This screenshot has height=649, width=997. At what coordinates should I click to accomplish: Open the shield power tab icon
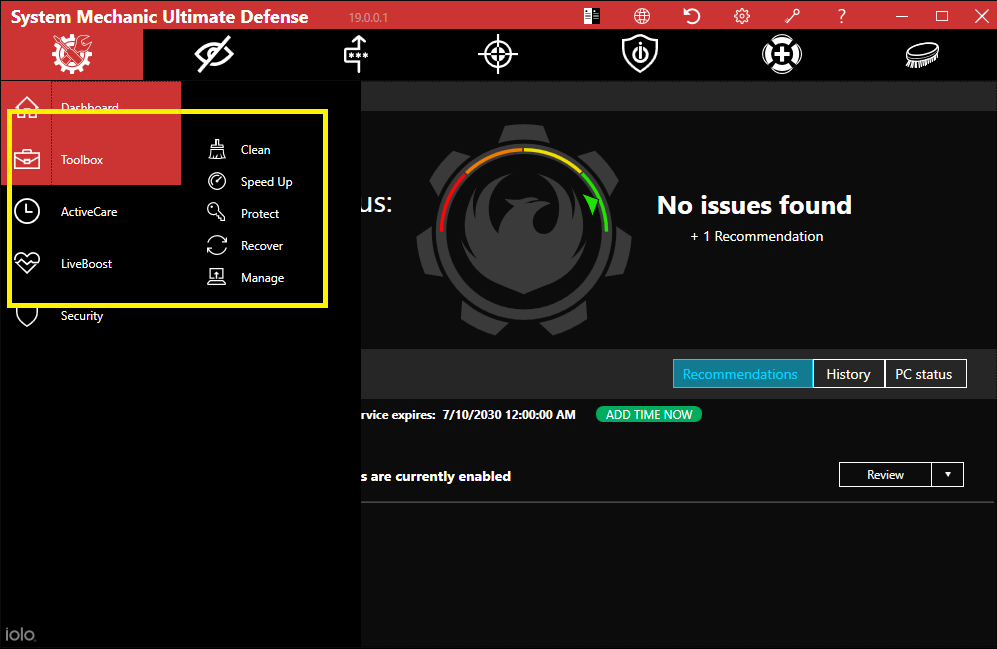(x=640, y=54)
